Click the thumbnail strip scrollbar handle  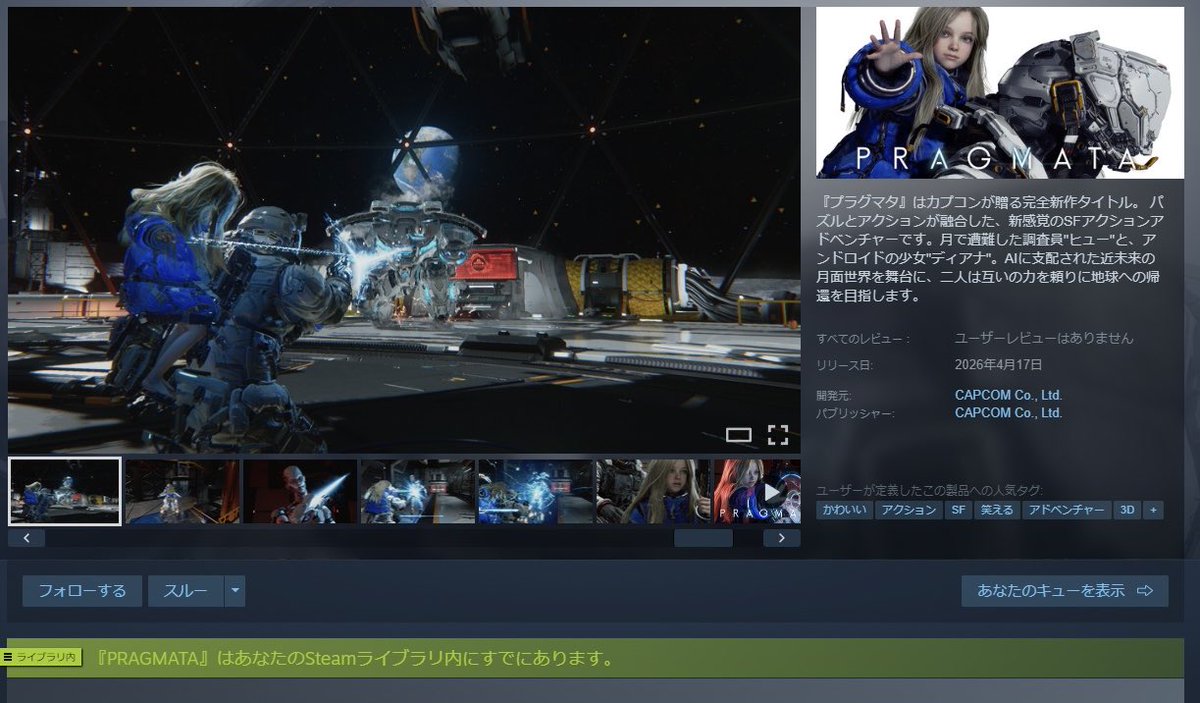point(703,538)
